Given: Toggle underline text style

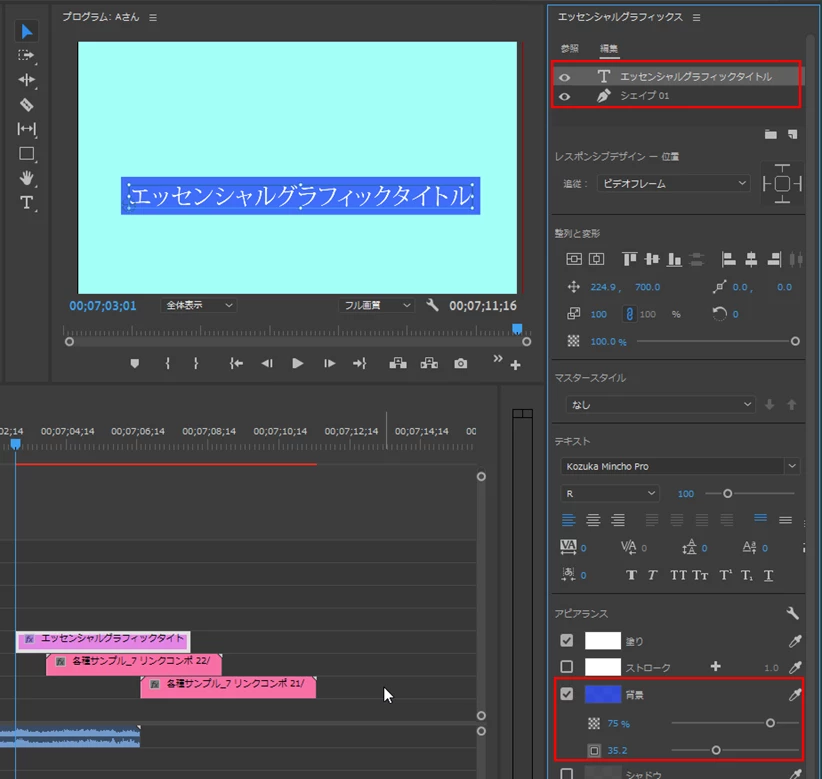Looking at the screenshot, I should (x=768, y=576).
